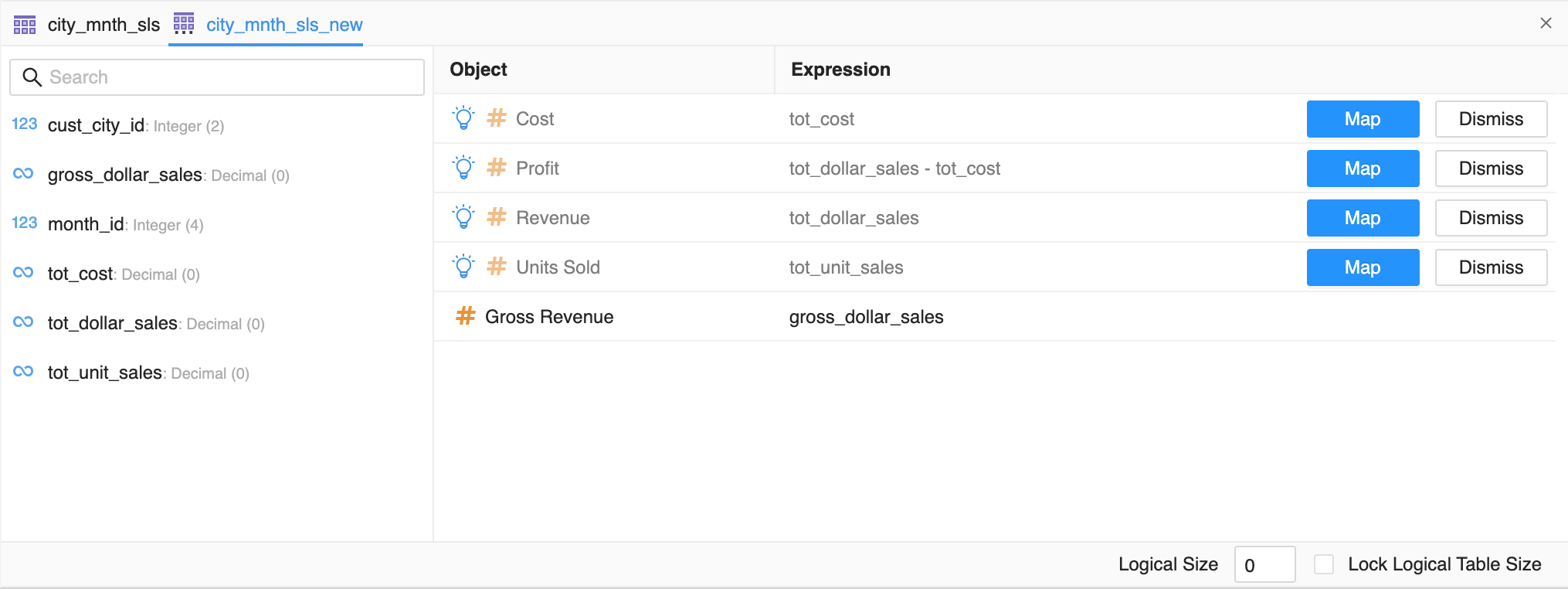Click the metric hash icon for Gross Revenue
The image size is (1568, 589).
tap(465, 316)
